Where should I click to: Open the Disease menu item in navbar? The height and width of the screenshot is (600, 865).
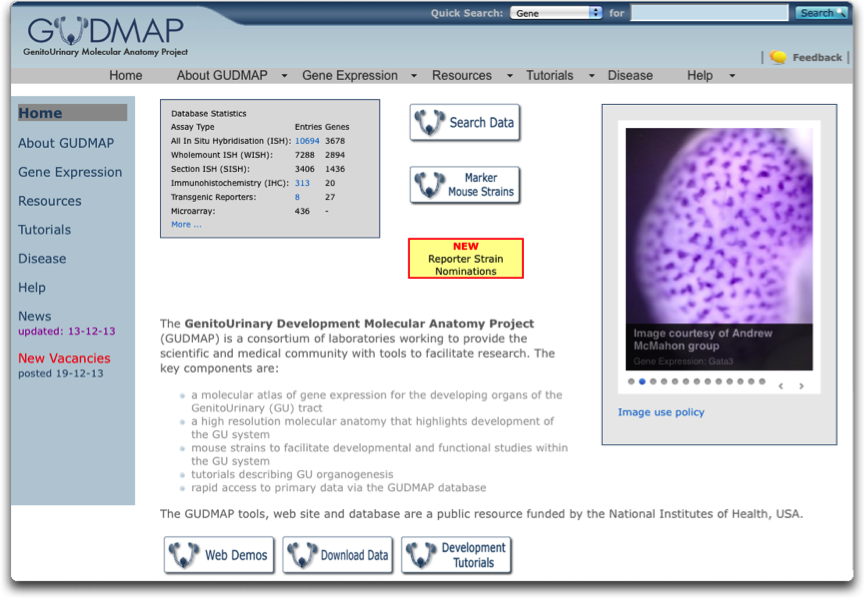coord(630,76)
